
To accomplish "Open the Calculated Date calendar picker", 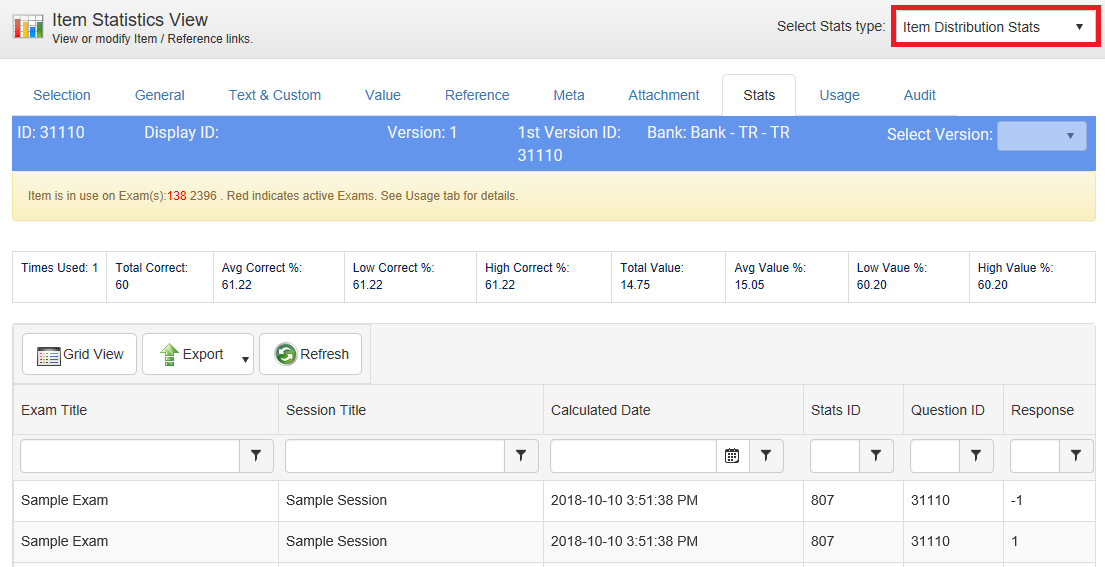I will coord(732,456).
